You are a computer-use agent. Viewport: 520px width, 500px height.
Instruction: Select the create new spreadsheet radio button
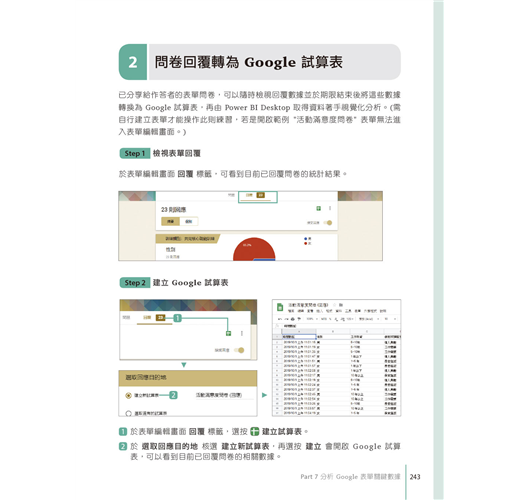click(128, 396)
